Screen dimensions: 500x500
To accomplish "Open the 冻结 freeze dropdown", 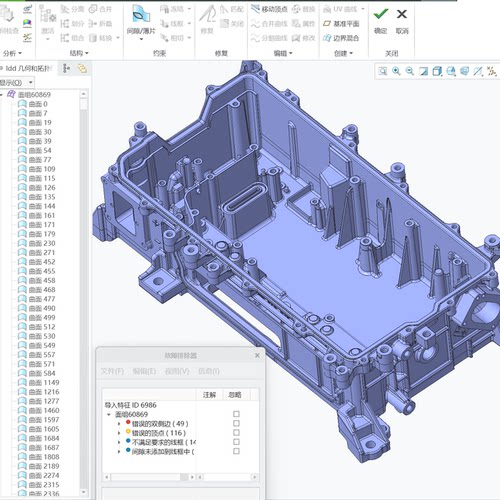I will [189, 9].
